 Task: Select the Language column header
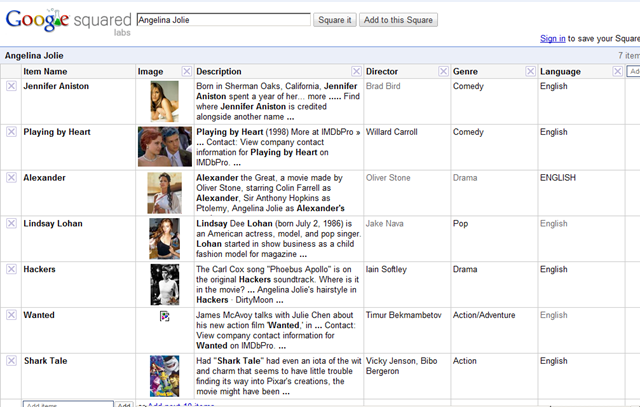pos(560,71)
